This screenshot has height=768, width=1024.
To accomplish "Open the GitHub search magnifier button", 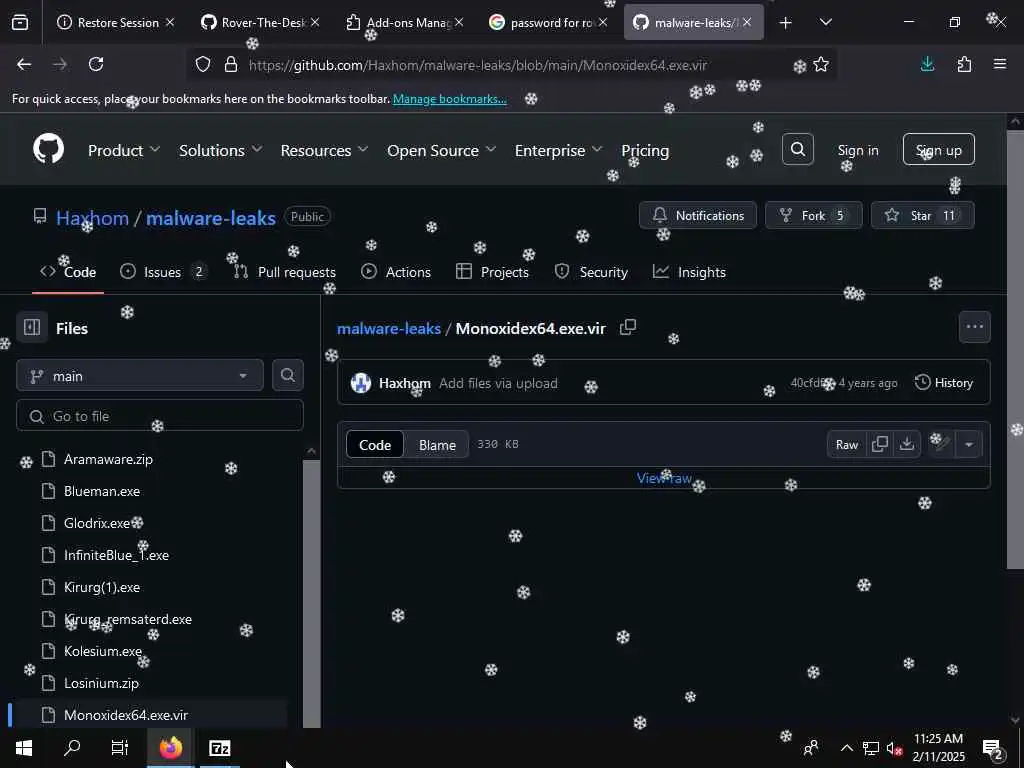I will click(797, 150).
